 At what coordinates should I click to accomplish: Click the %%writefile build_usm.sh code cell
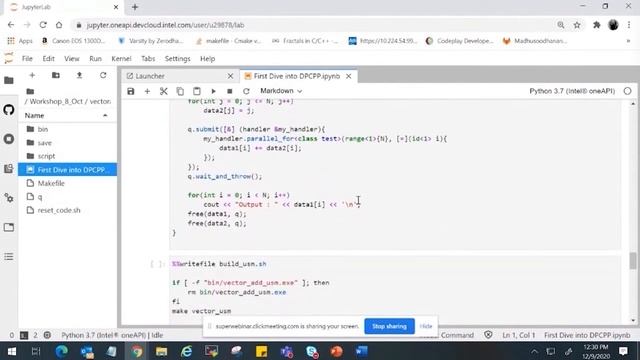click(x=395, y=287)
